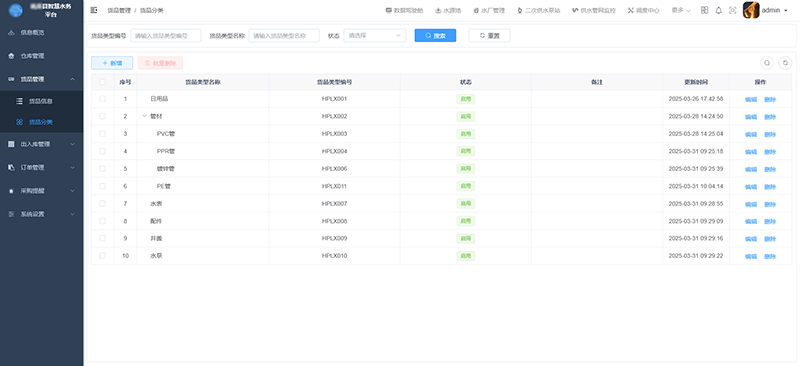This screenshot has width=800, height=366.
Task: Click 编辑 link in the 日用品 row
Action: 751,100
